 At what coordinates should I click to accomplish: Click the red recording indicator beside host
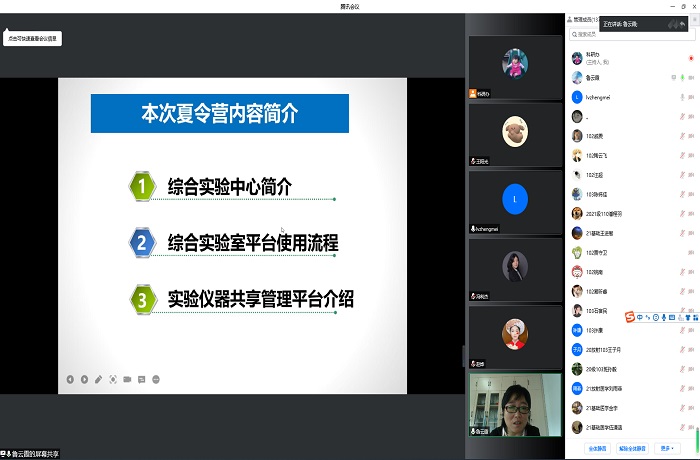click(691, 58)
